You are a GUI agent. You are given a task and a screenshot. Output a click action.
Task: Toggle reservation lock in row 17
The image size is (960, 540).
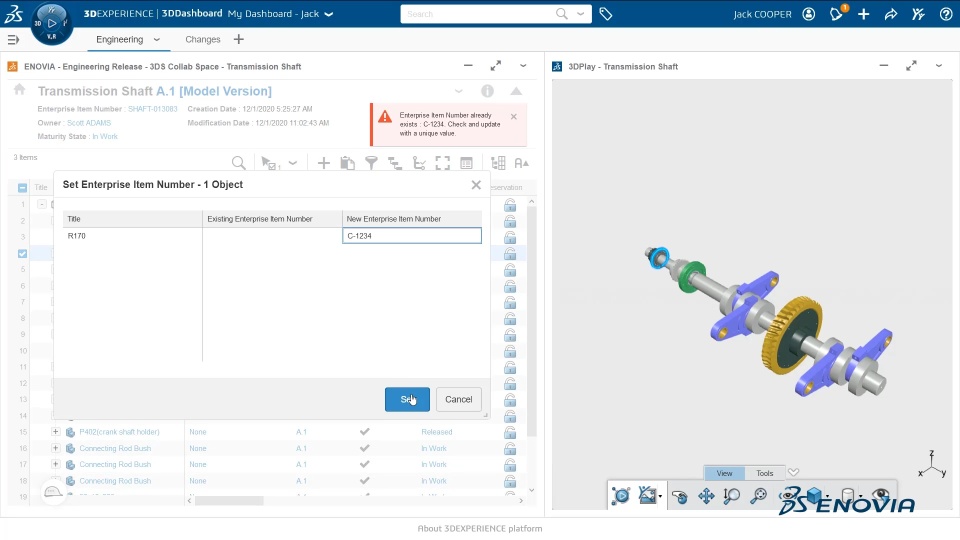point(510,465)
